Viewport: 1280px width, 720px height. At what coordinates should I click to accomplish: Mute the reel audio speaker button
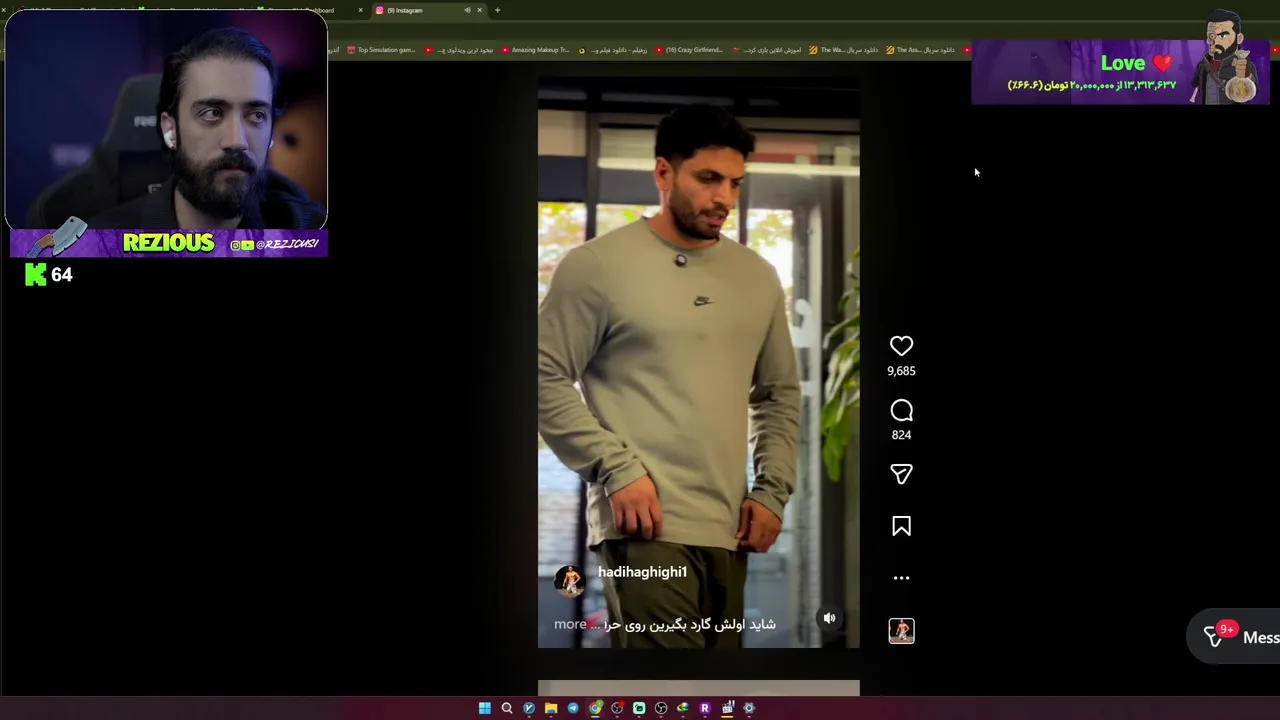(829, 618)
